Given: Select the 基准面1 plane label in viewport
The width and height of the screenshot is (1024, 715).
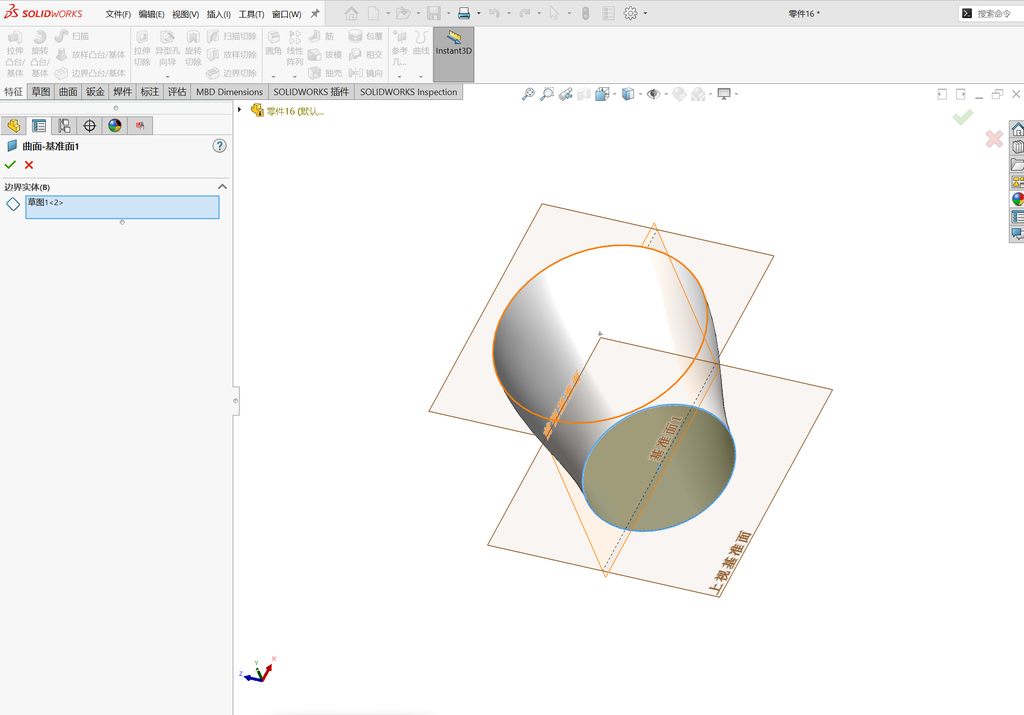Looking at the screenshot, I should 664,437.
